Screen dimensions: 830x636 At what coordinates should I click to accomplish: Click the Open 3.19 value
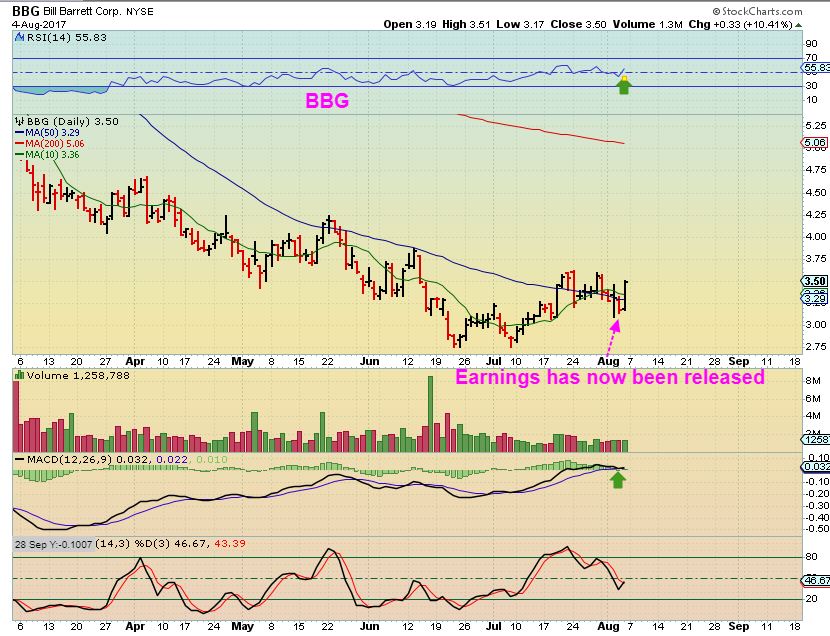tap(410, 24)
